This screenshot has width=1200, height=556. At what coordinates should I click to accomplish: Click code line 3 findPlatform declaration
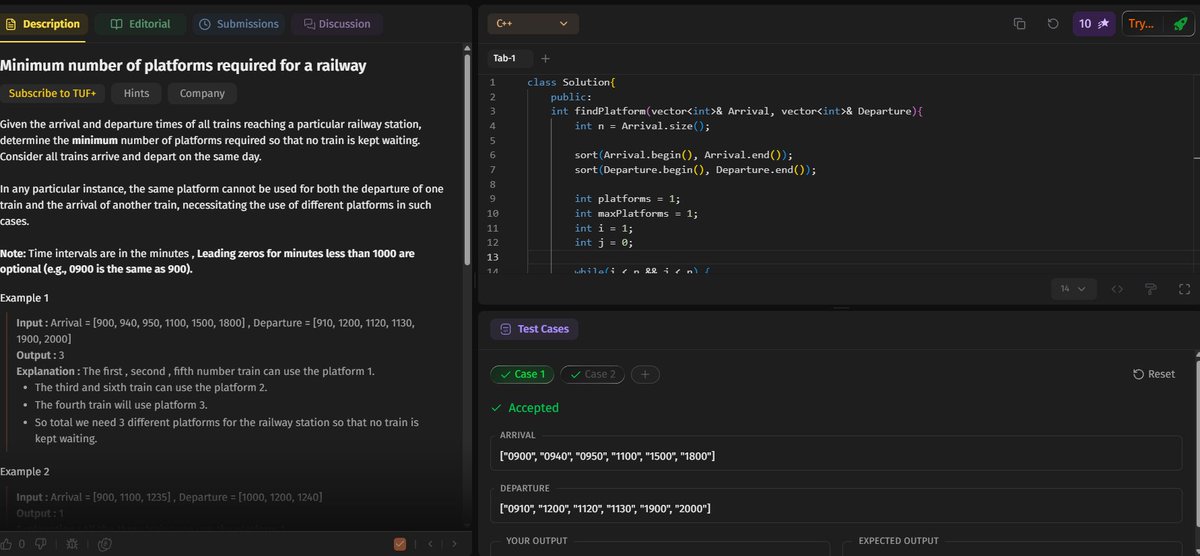coord(736,111)
